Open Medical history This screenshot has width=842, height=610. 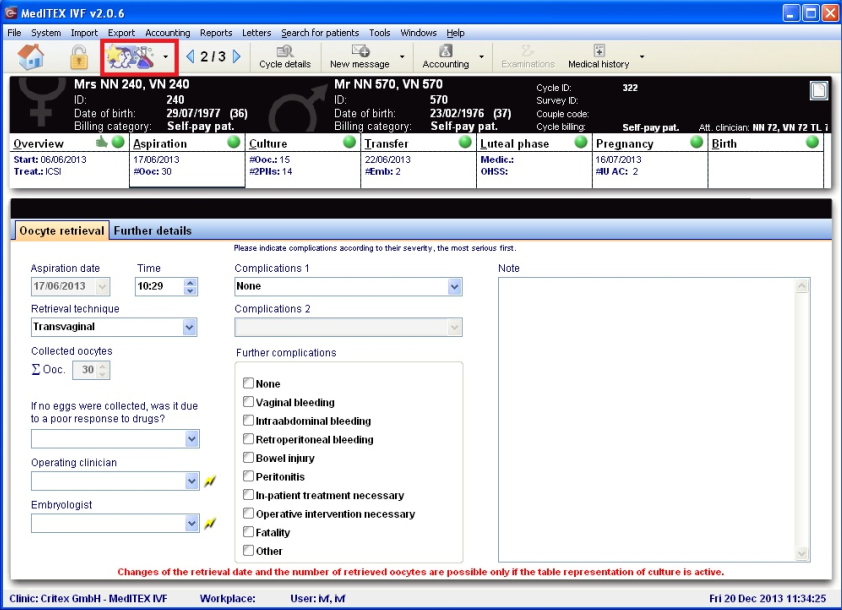click(599, 57)
